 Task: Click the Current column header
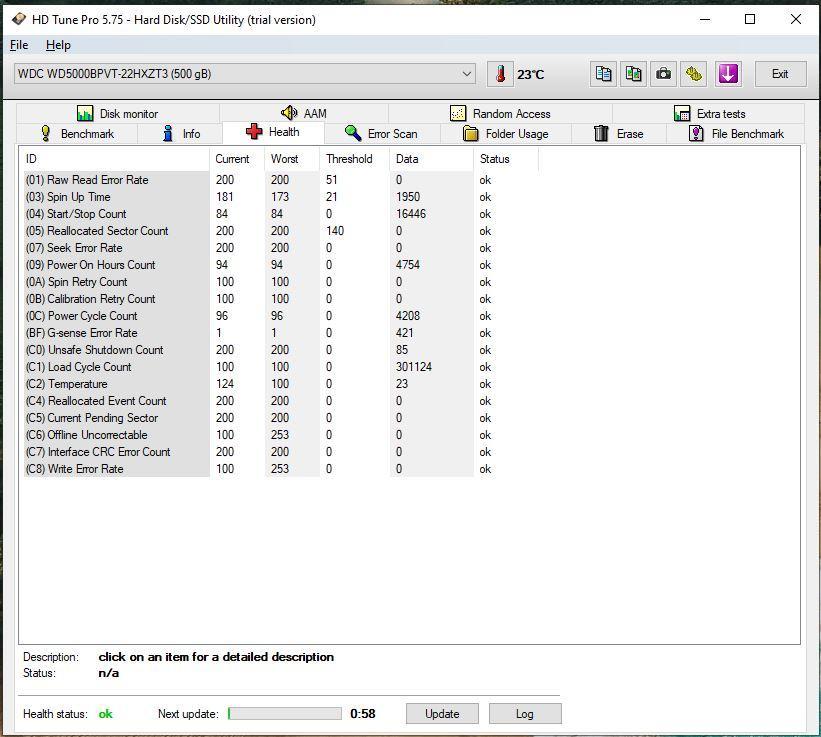pos(237,159)
